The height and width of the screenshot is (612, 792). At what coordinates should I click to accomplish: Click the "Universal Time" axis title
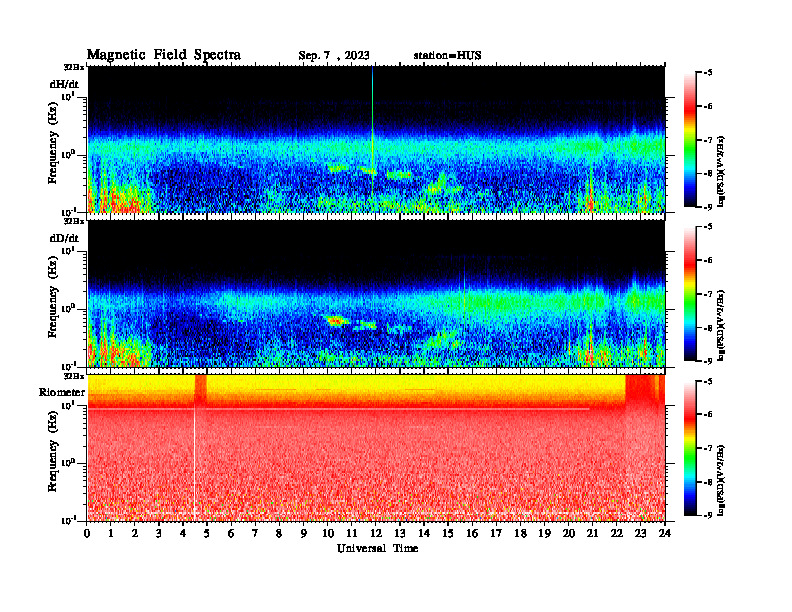pyautogui.click(x=377, y=548)
